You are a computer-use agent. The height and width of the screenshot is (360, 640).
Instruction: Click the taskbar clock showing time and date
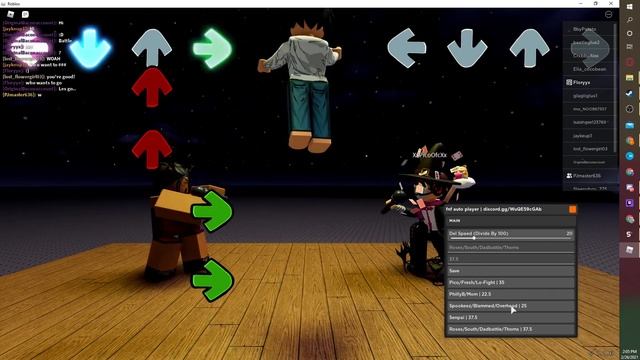pos(630,354)
